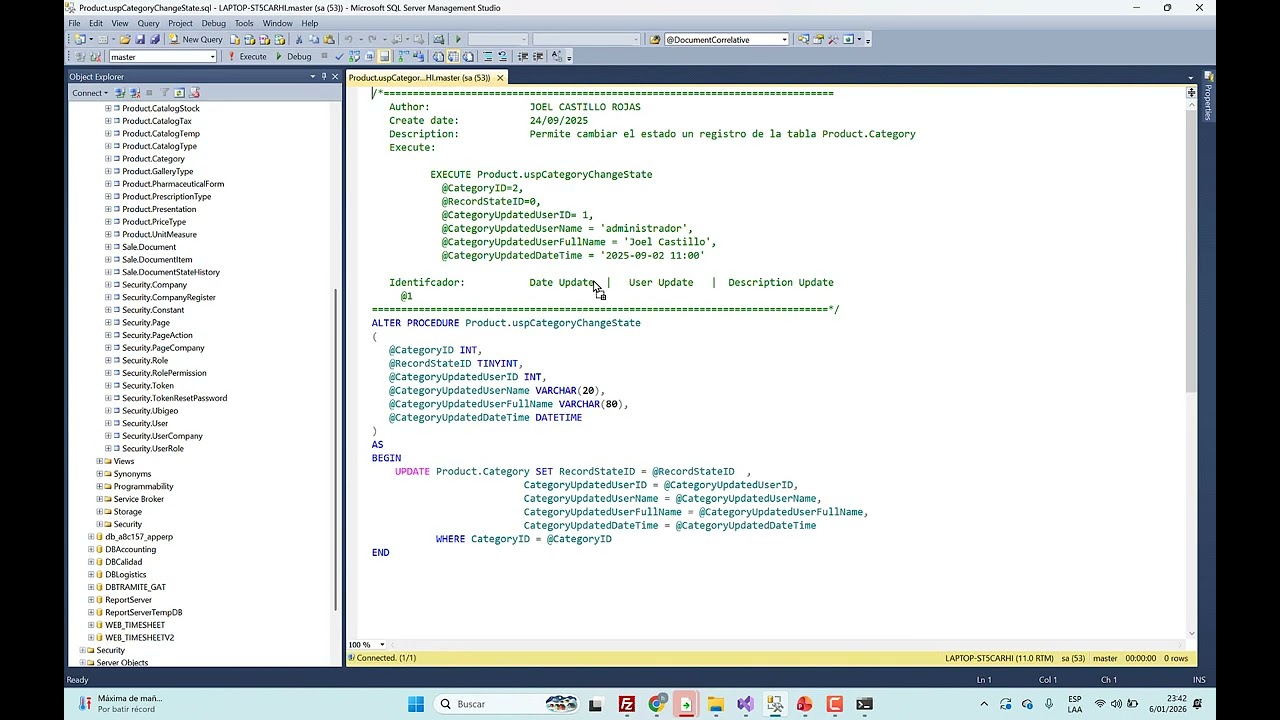Viewport: 1280px width, 720px height.
Task: Toggle Results to Grid icon
Action: [453, 57]
